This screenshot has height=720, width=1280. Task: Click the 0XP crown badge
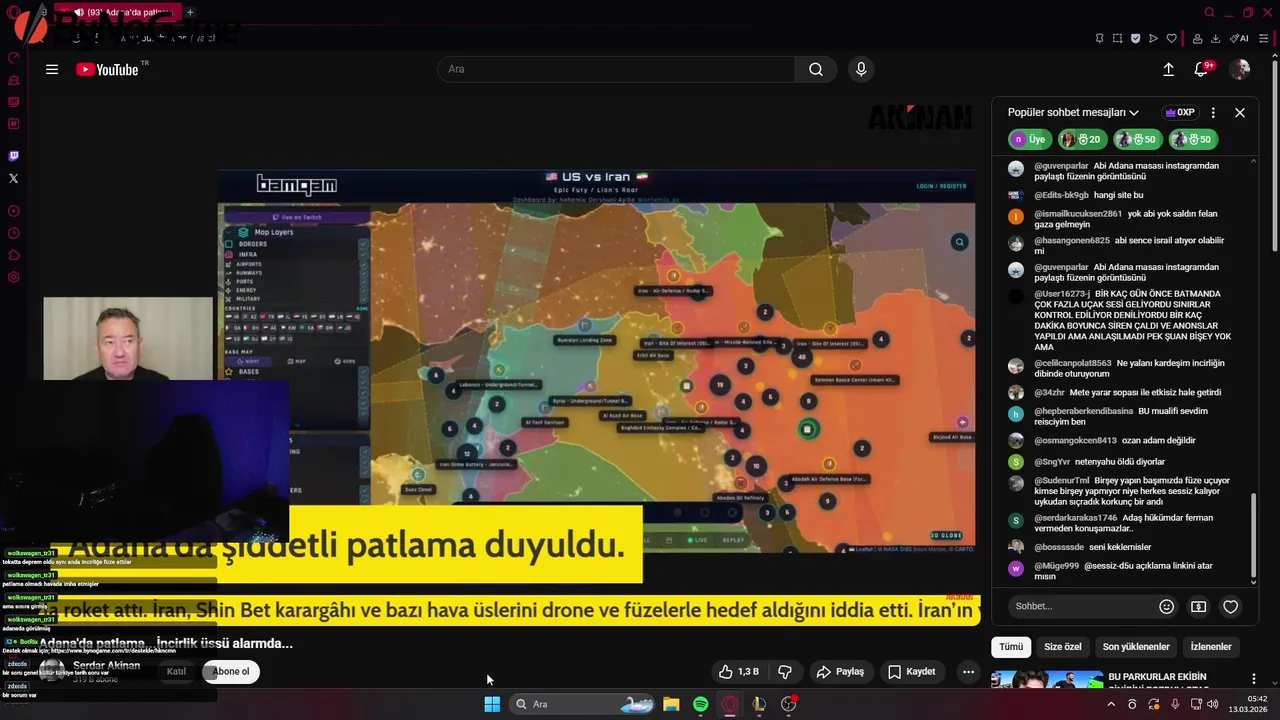tap(1180, 113)
